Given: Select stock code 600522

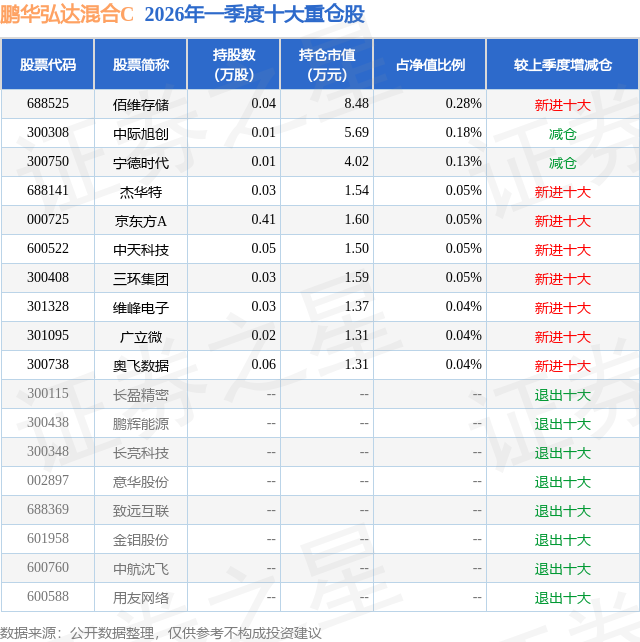Looking at the screenshot, I should [x=48, y=249].
